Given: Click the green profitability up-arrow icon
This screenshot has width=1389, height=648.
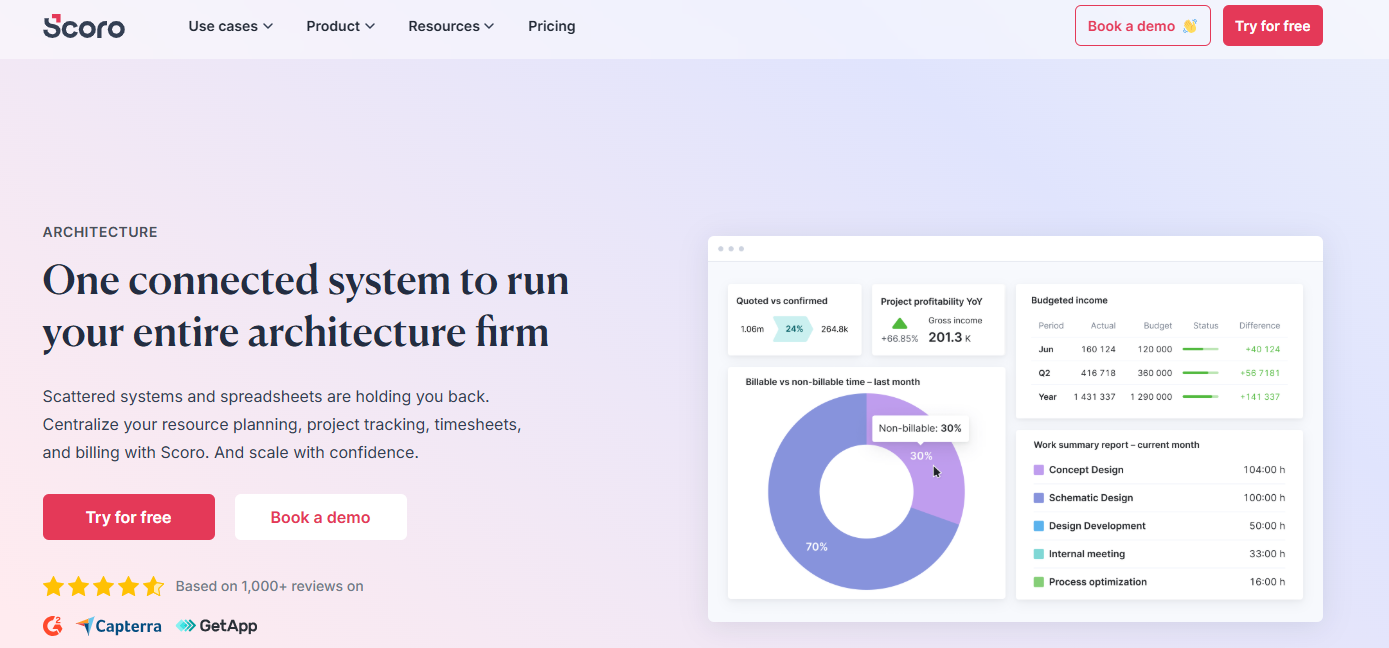Looking at the screenshot, I should (x=899, y=323).
